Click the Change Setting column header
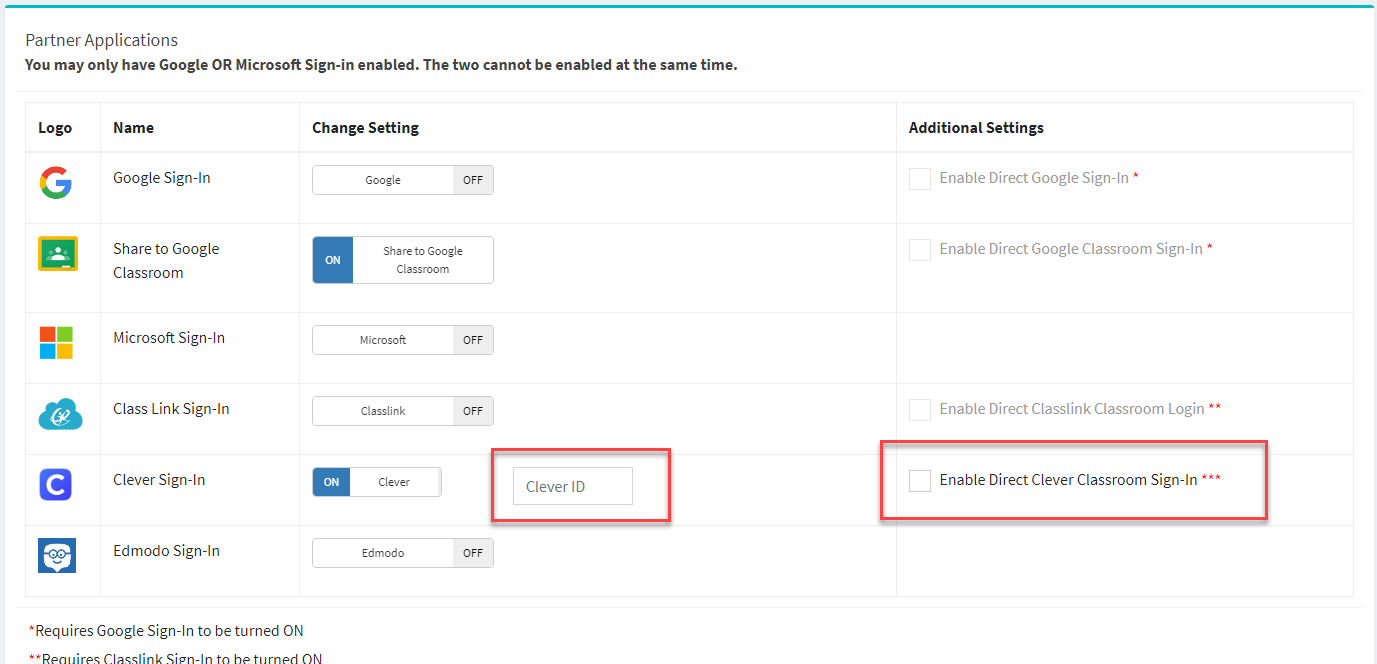The width and height of the screenshot is (1377, 664). click(365, 128)
